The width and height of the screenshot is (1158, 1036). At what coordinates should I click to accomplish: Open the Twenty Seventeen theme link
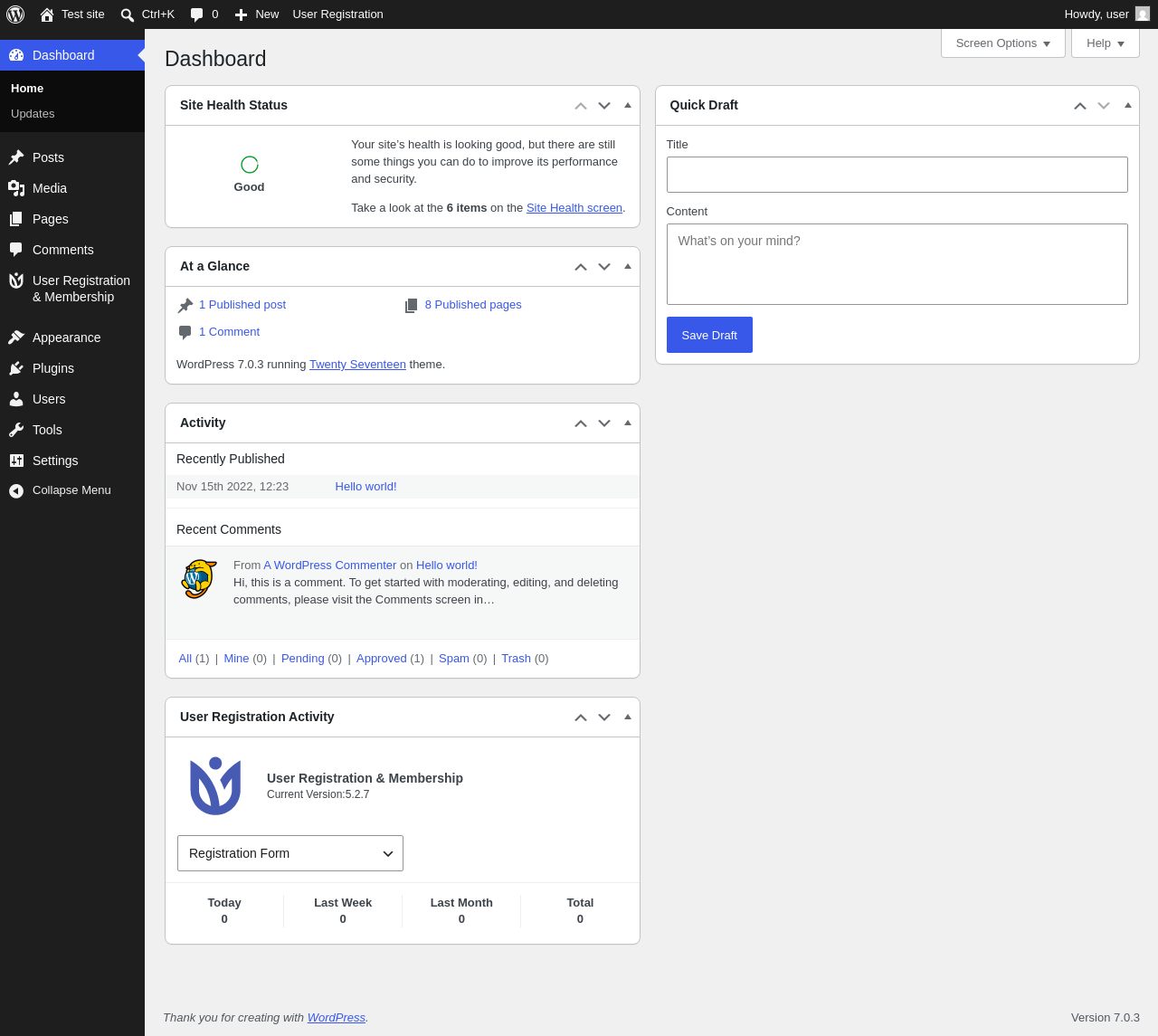point(357,365)
